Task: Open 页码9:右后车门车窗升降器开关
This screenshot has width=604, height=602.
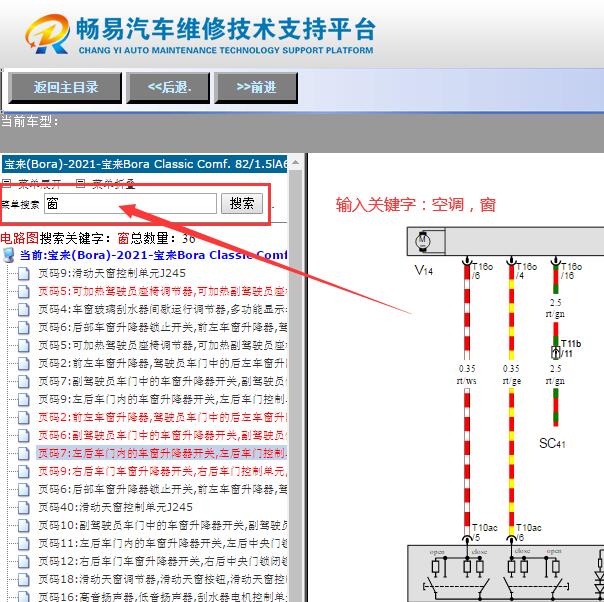Action: pyautogui.click(x=163, y=471)
